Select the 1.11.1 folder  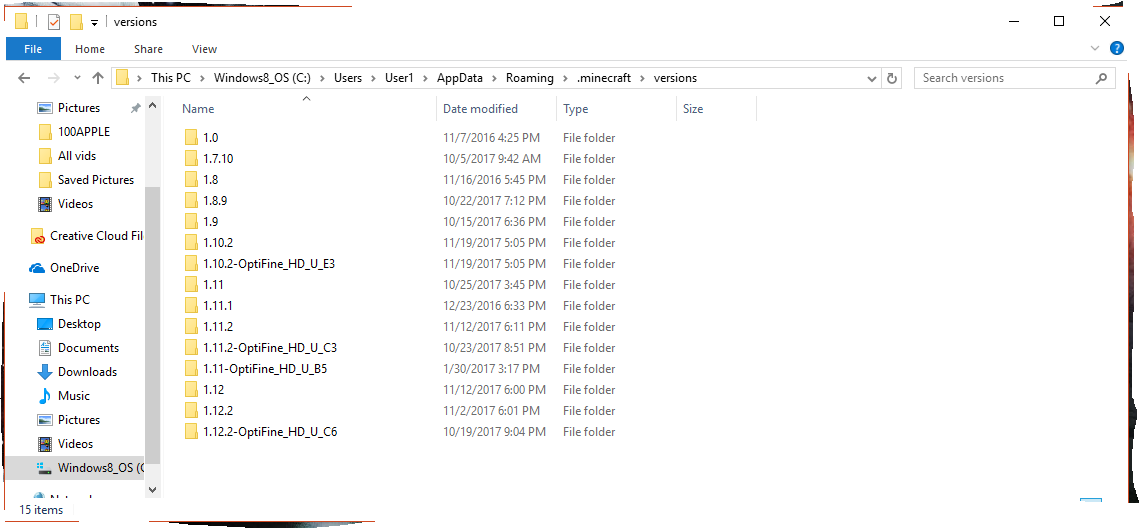[218, 305]
